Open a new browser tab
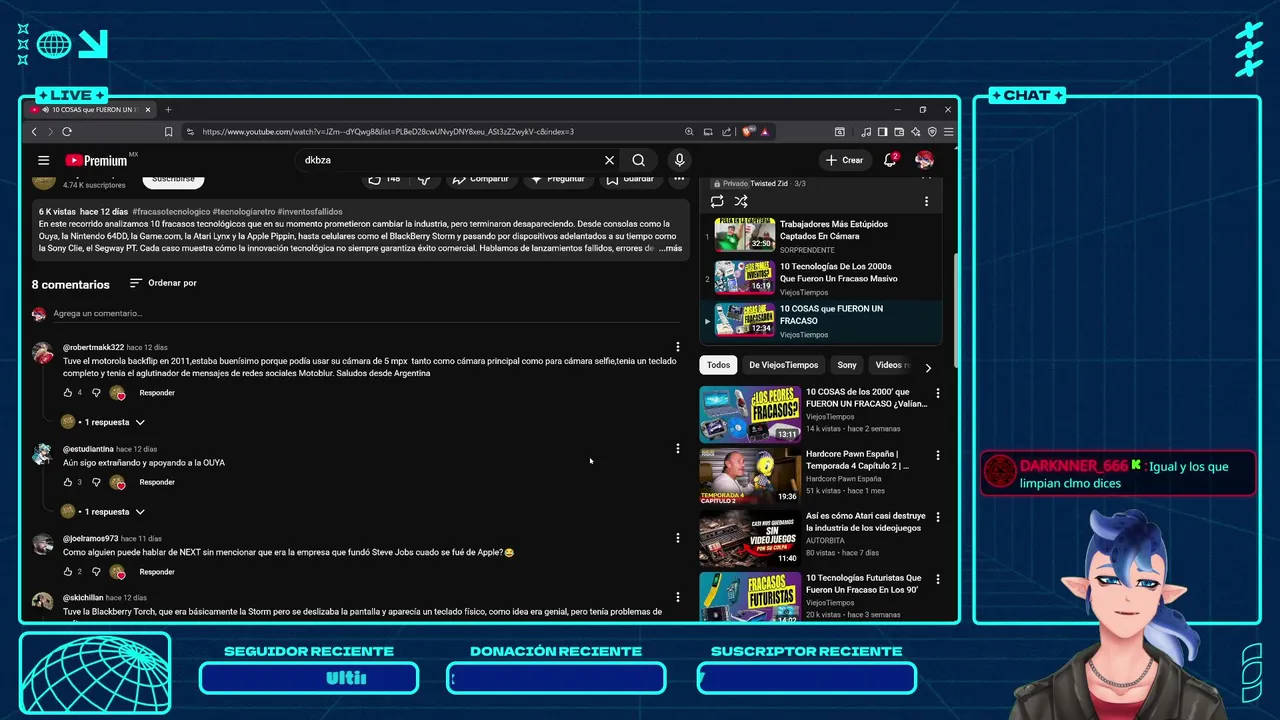This screenshot has height=720, width=1280. click(x=168, y=110)
